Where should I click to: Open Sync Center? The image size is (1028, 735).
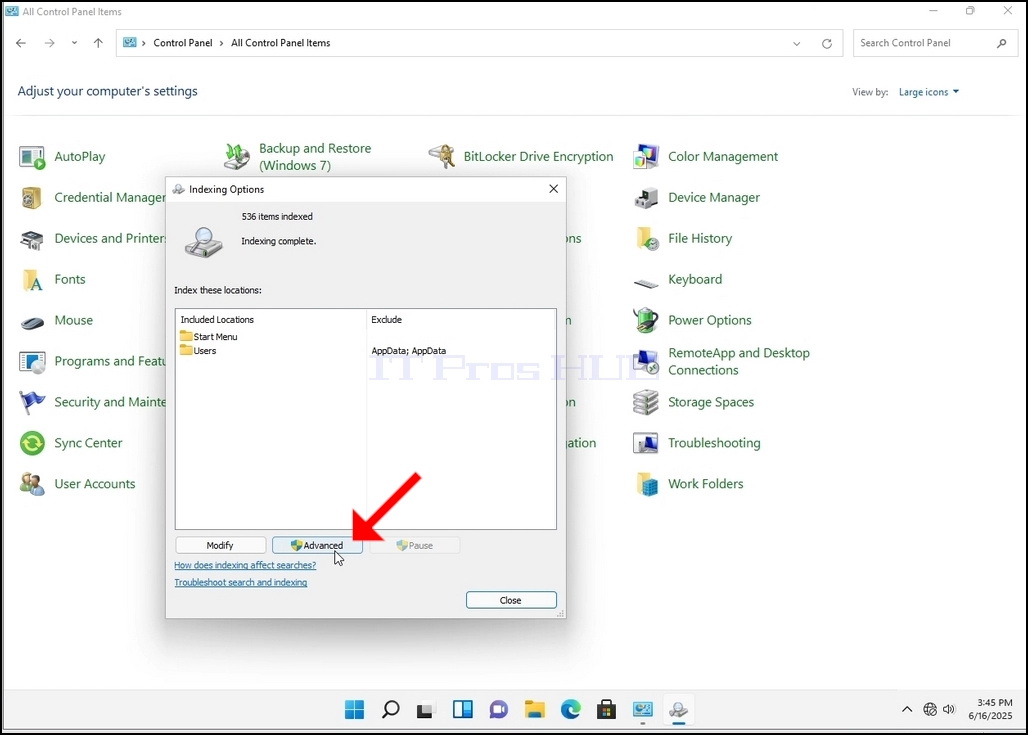click(x=71, y=443)
